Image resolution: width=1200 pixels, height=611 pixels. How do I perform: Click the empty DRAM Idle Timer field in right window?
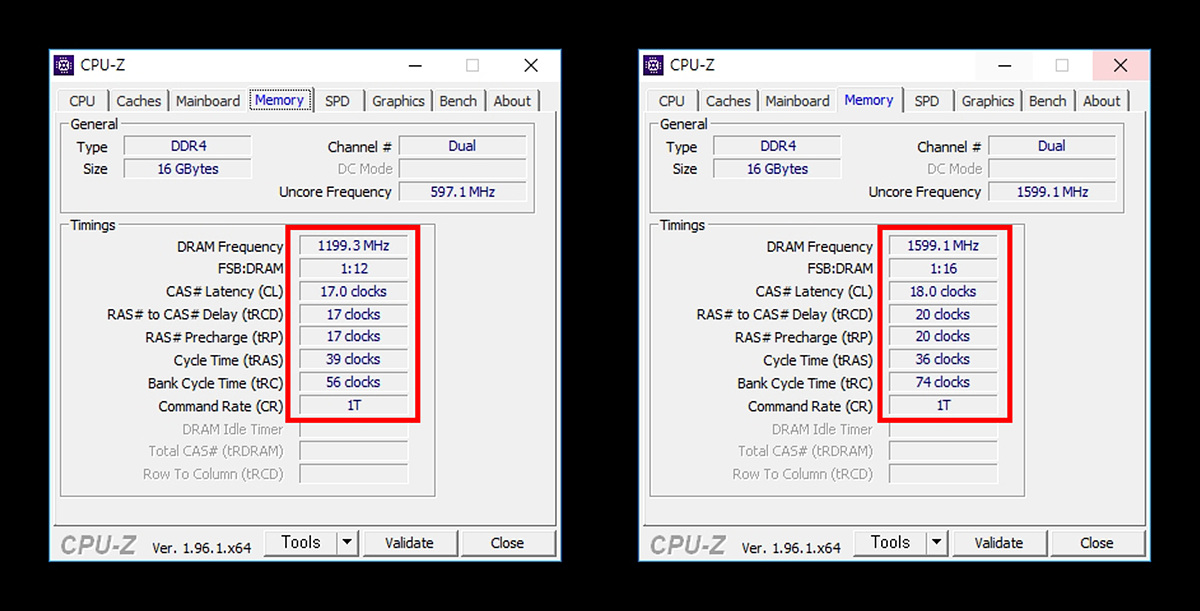click(943, 429)
